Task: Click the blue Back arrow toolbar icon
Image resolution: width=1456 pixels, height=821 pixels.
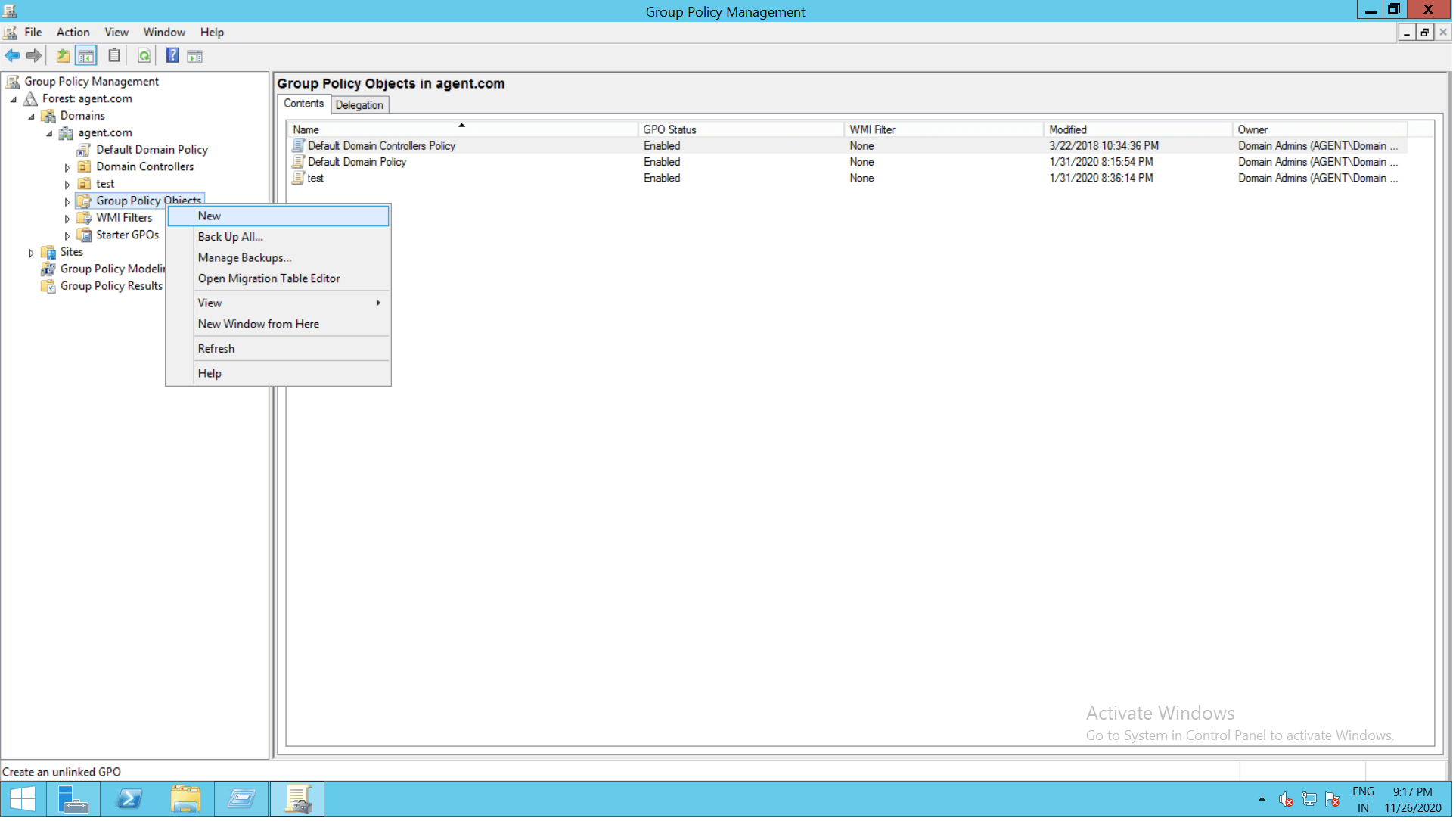Action: pyautogui.click(x=12, y=56)
